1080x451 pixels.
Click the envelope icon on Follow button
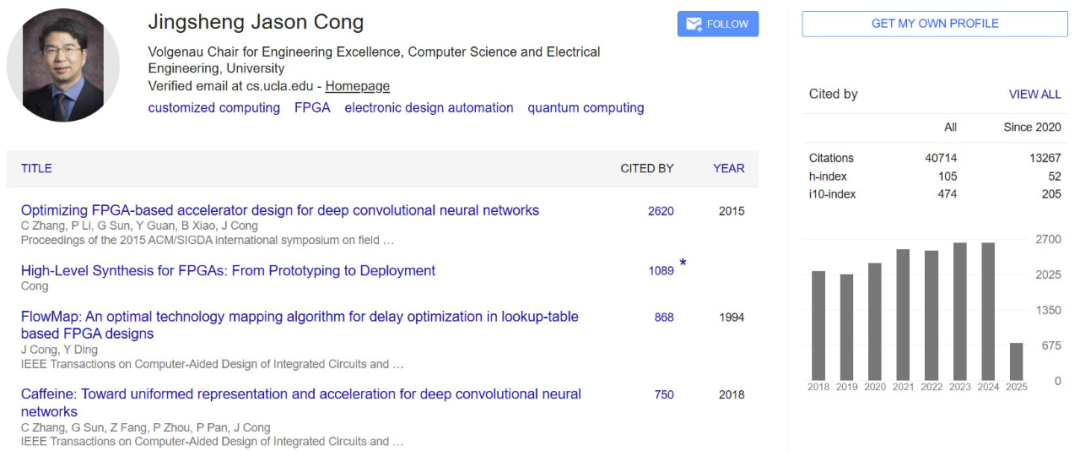point(693,24)
